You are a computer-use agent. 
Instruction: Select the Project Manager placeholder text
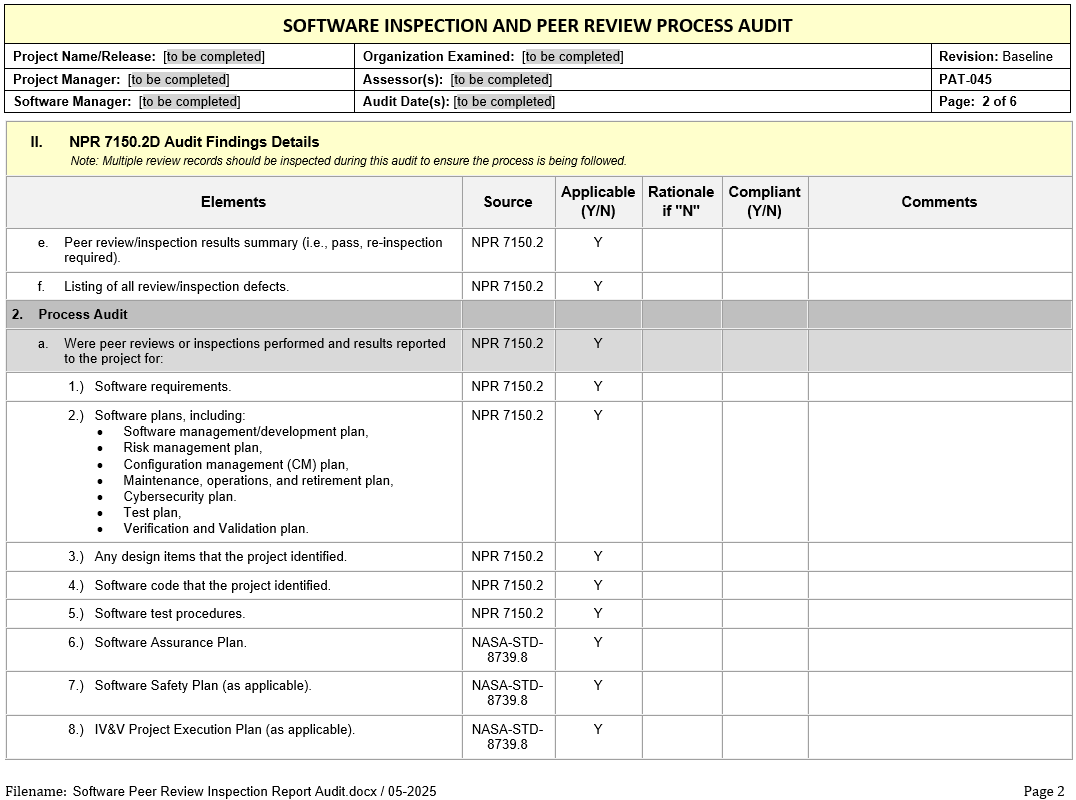pos(178,80)
